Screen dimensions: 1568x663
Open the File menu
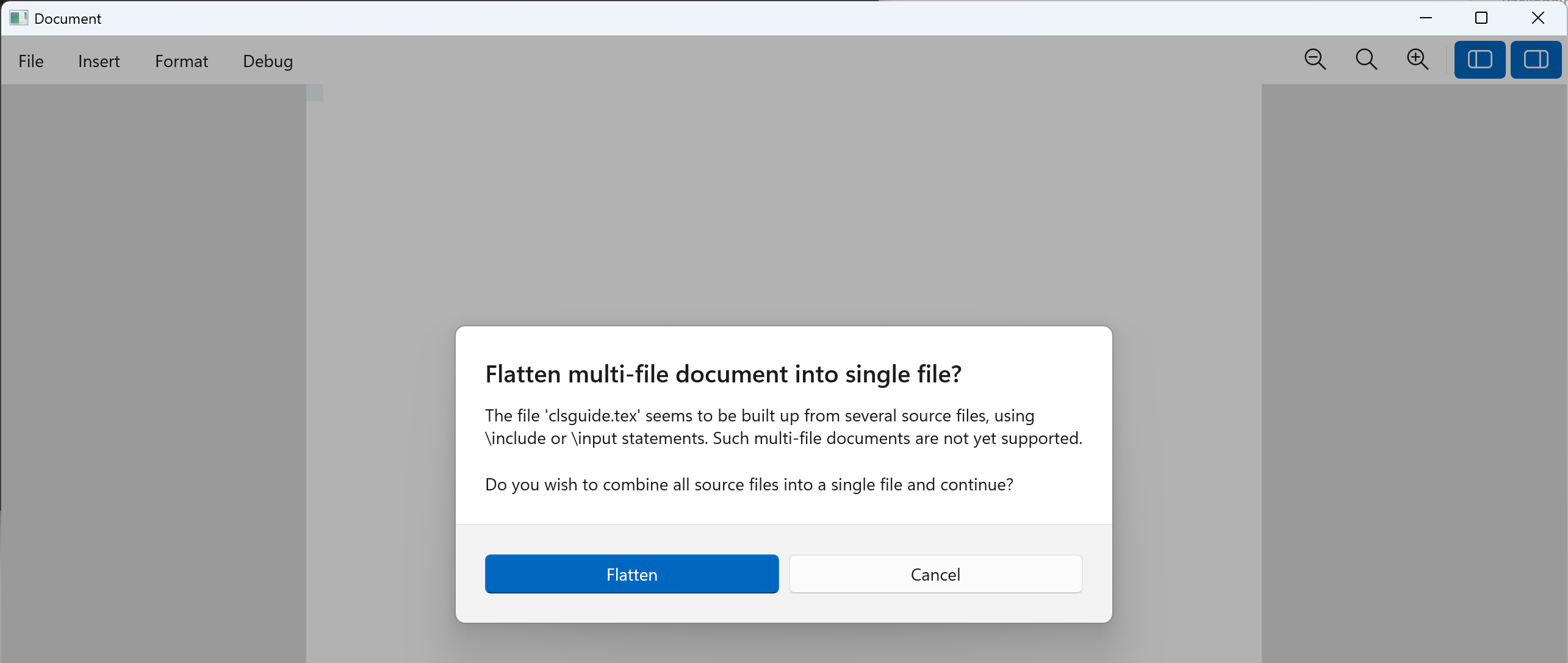31,61
